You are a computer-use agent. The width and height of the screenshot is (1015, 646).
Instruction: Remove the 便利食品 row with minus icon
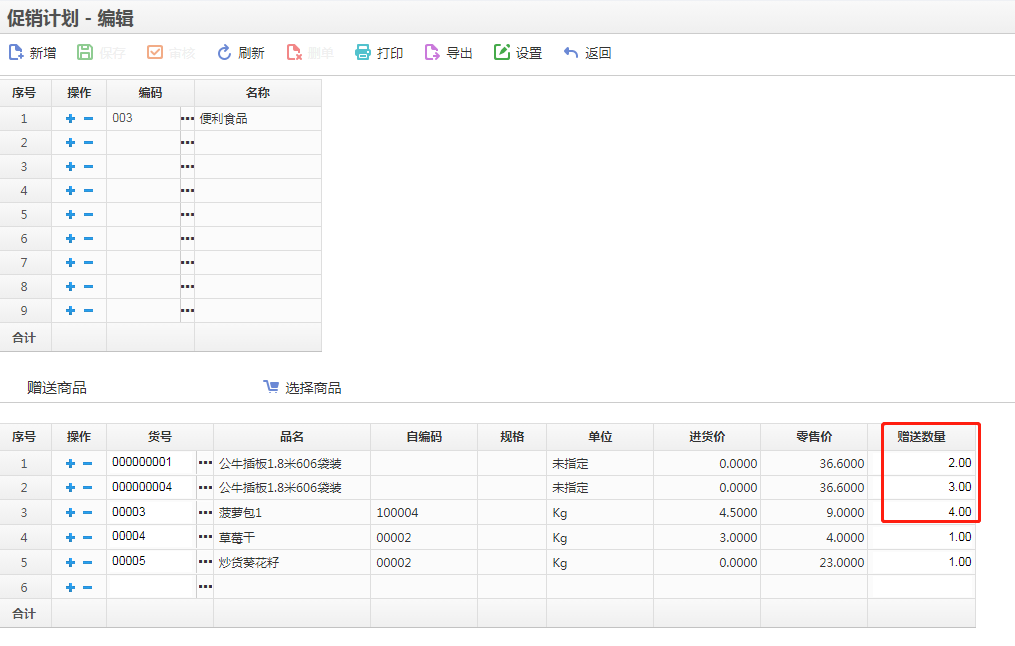89,118
